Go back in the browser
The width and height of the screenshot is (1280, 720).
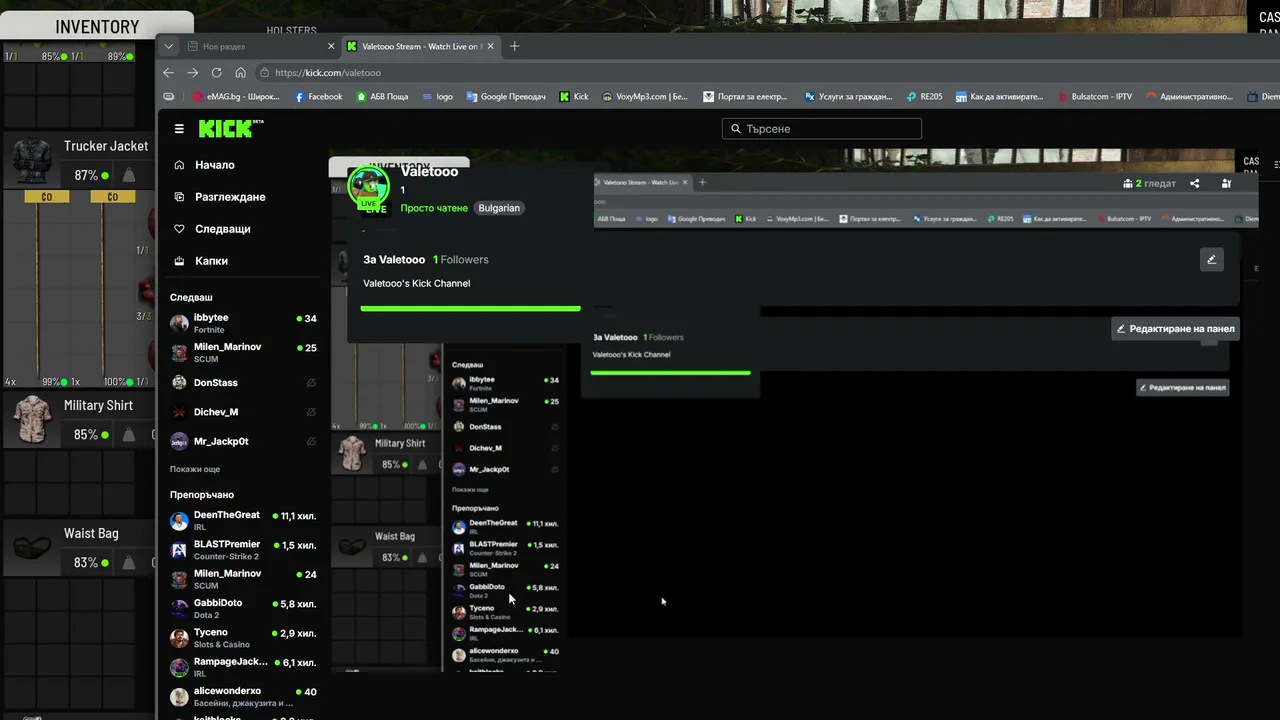pos(168,73)
